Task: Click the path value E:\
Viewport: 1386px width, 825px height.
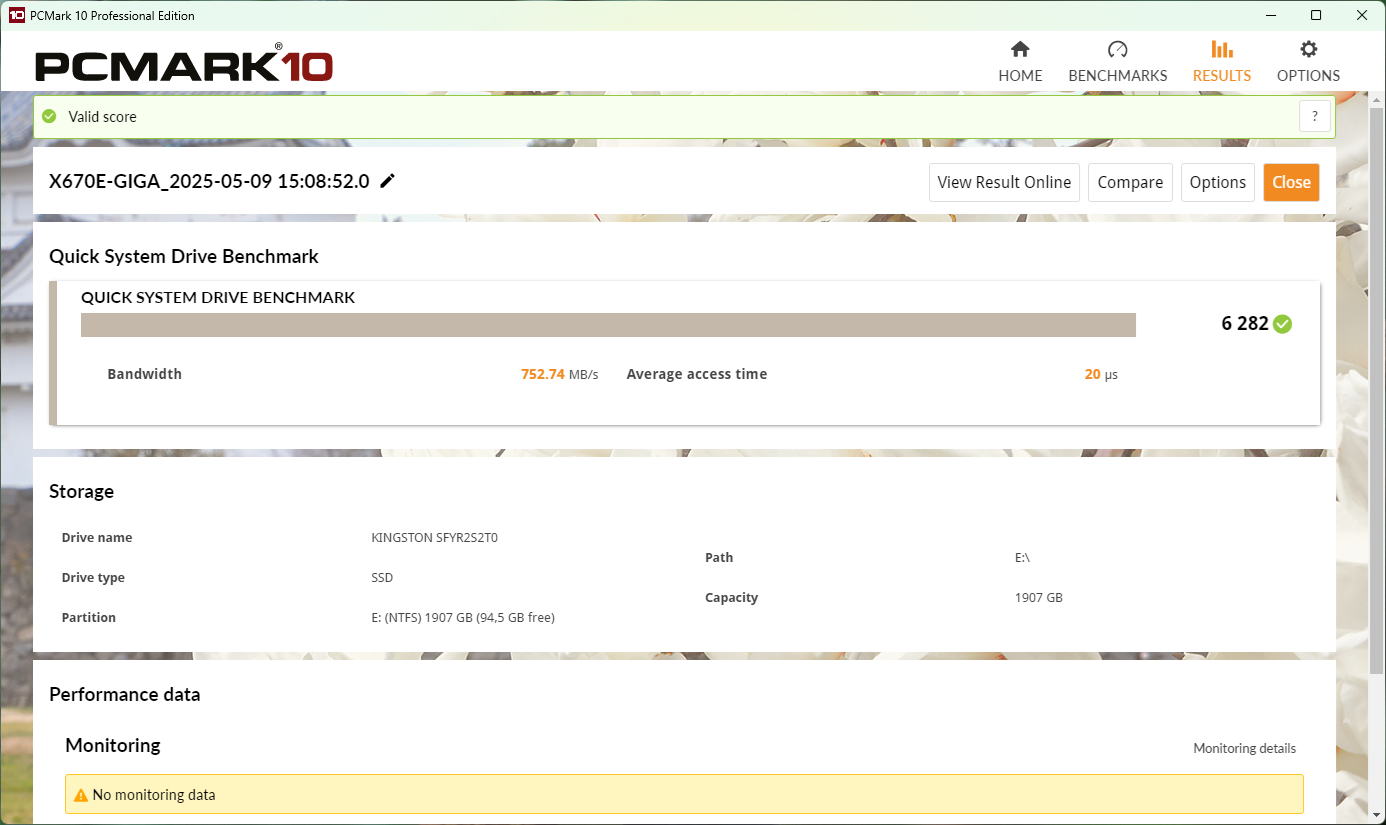Action: (1022, 558)
